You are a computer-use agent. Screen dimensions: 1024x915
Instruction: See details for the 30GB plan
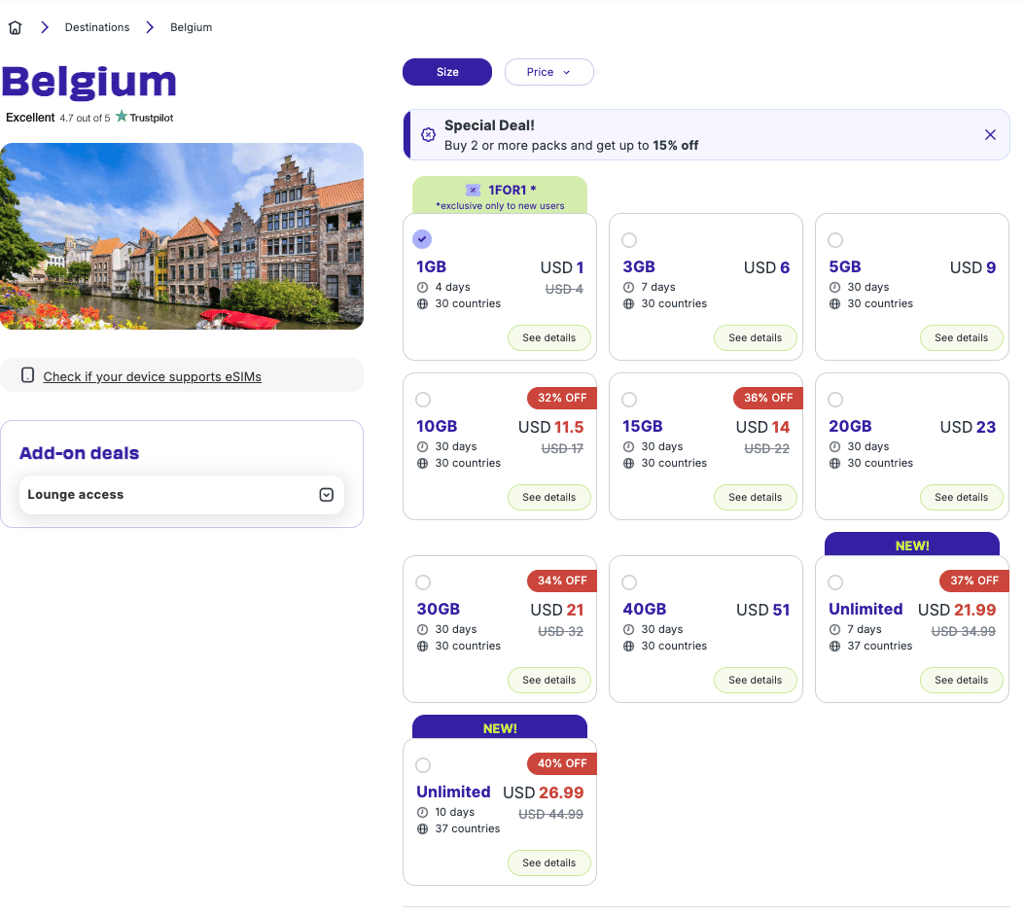[x=549, y=680]
